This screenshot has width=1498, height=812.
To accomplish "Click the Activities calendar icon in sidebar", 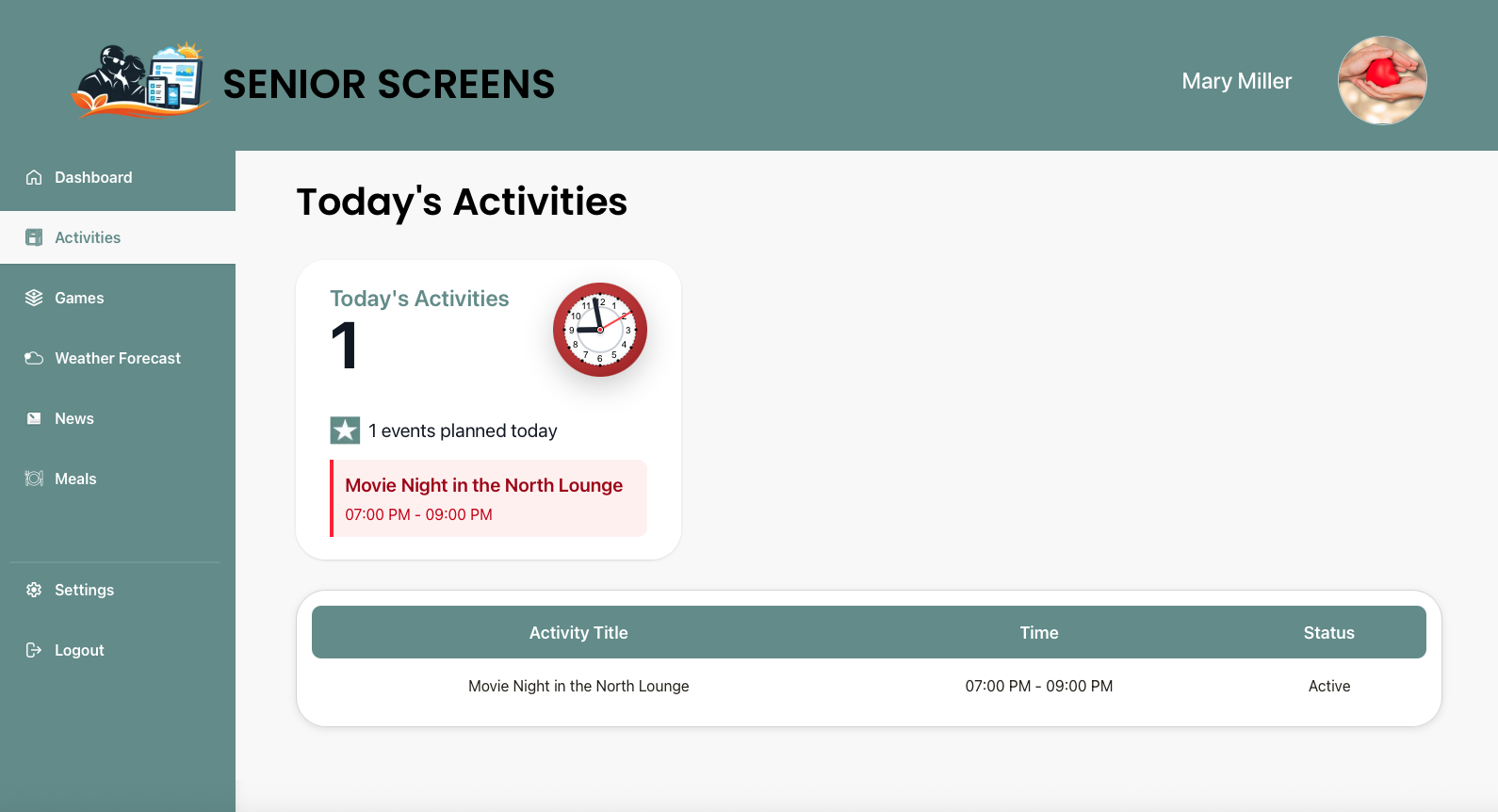I will click(34, 237).
